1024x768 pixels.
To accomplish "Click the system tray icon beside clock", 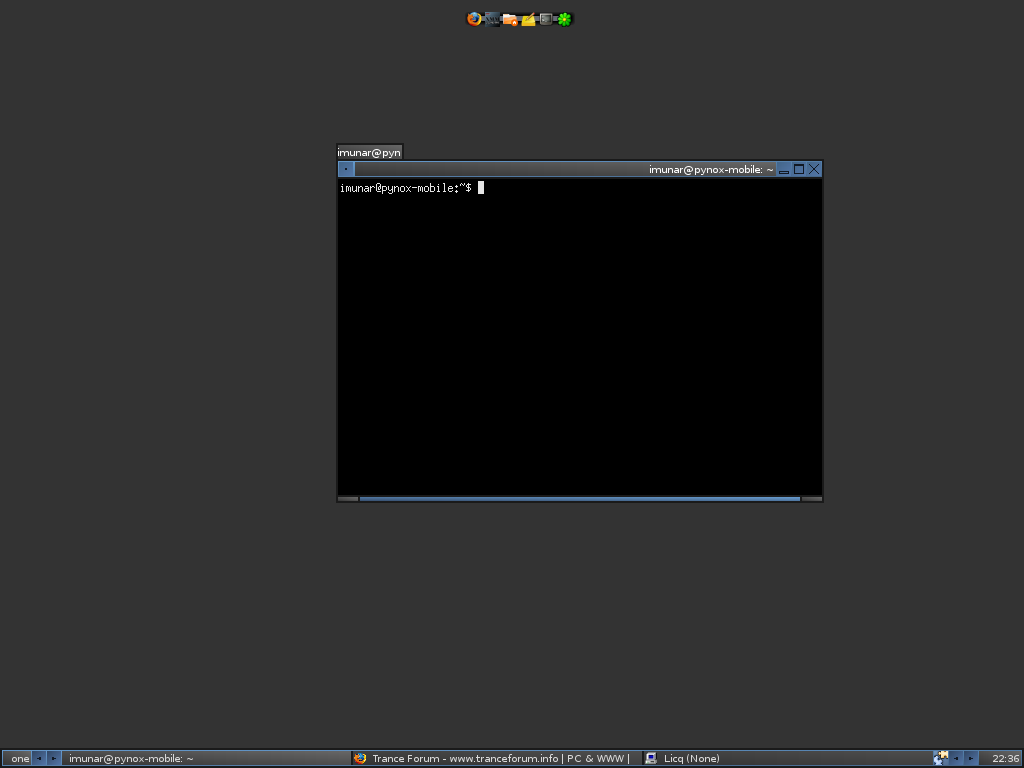I will (x=940, y=758).
